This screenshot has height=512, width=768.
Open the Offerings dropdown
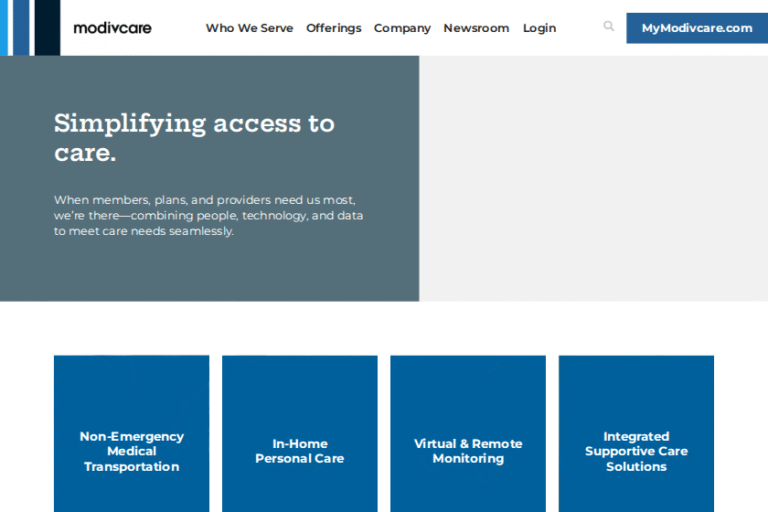point(333,28)
